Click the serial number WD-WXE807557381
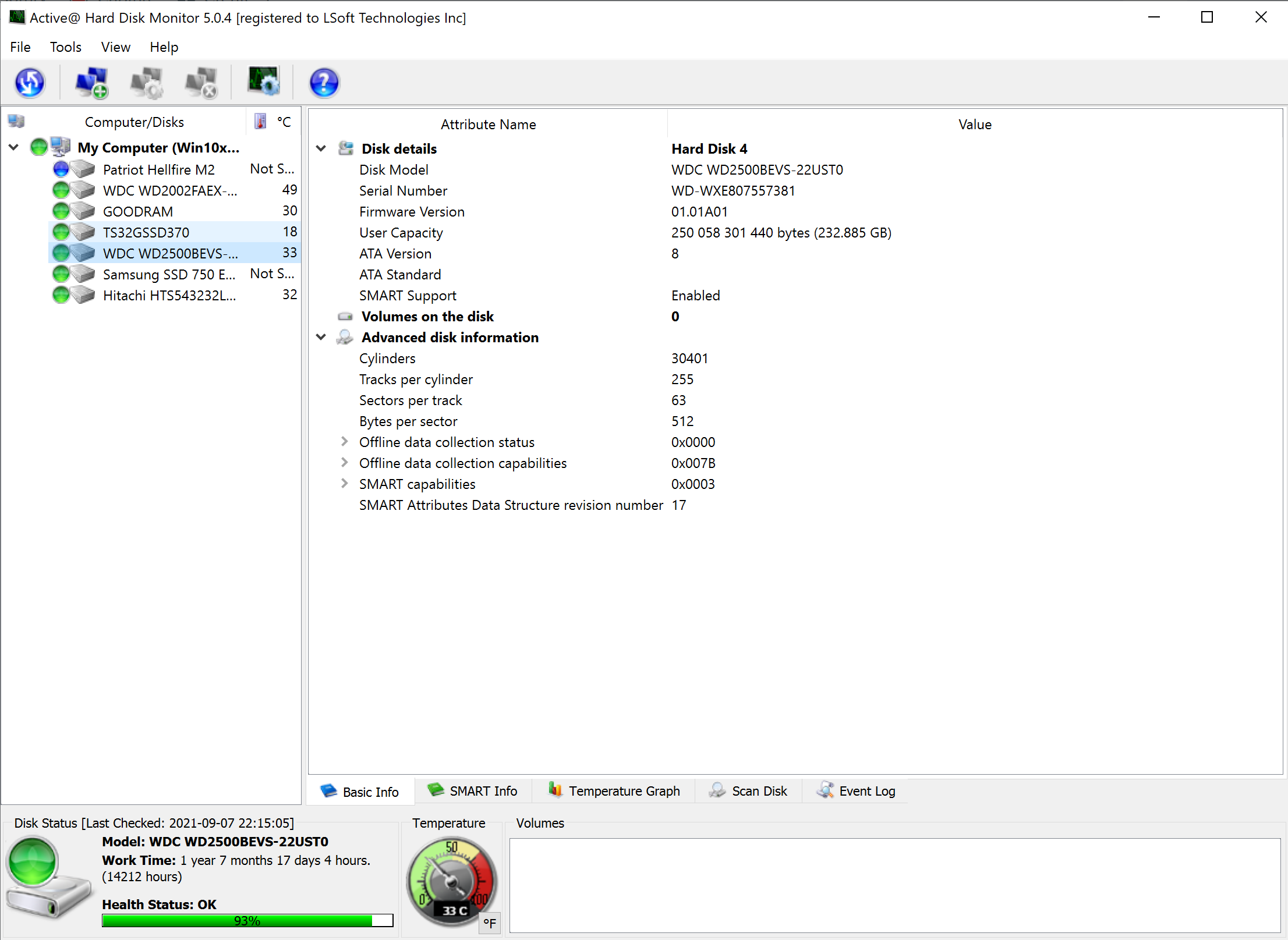This screenshot has width=1288, height=940. 733,190
